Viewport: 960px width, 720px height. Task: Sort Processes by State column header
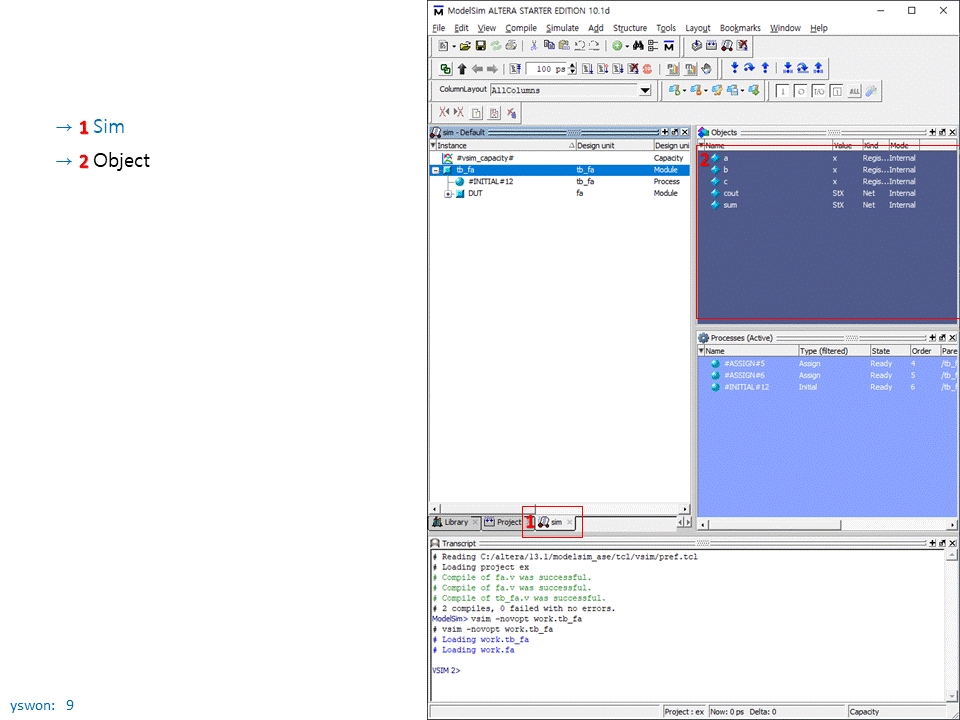pos(889,351)
